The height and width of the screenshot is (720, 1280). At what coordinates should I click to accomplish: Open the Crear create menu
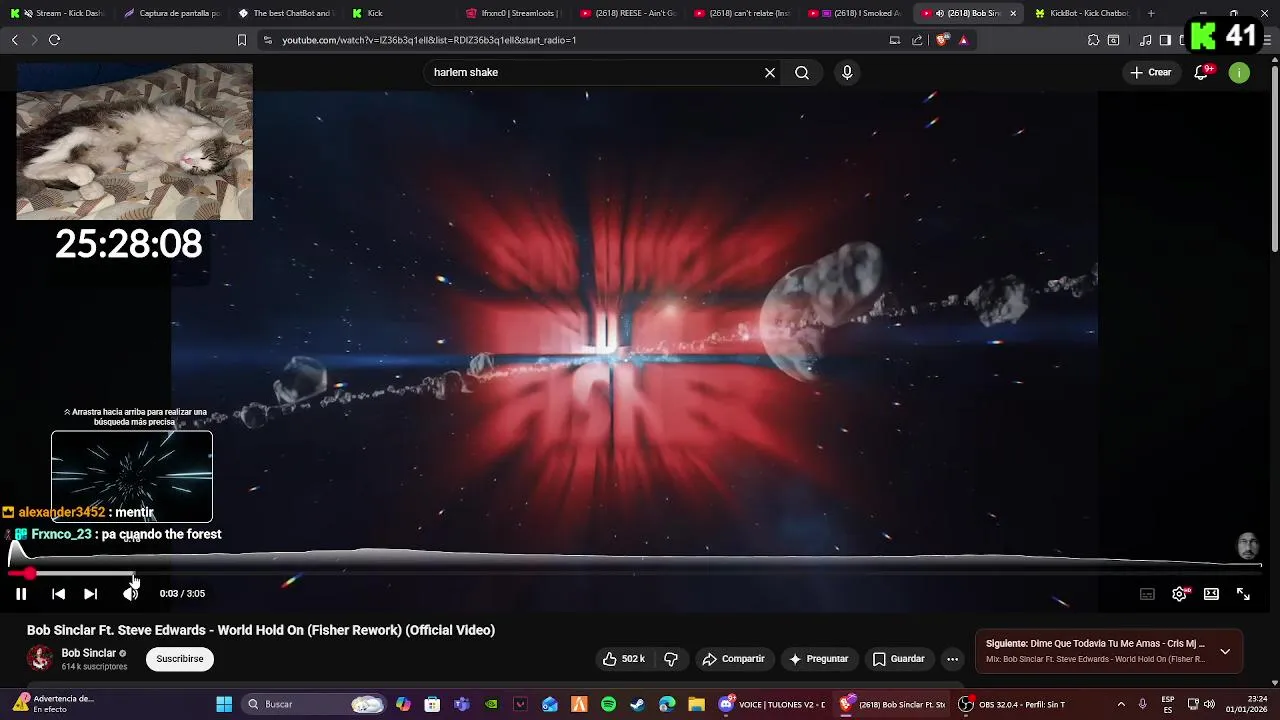click(x=1151, y=73)
